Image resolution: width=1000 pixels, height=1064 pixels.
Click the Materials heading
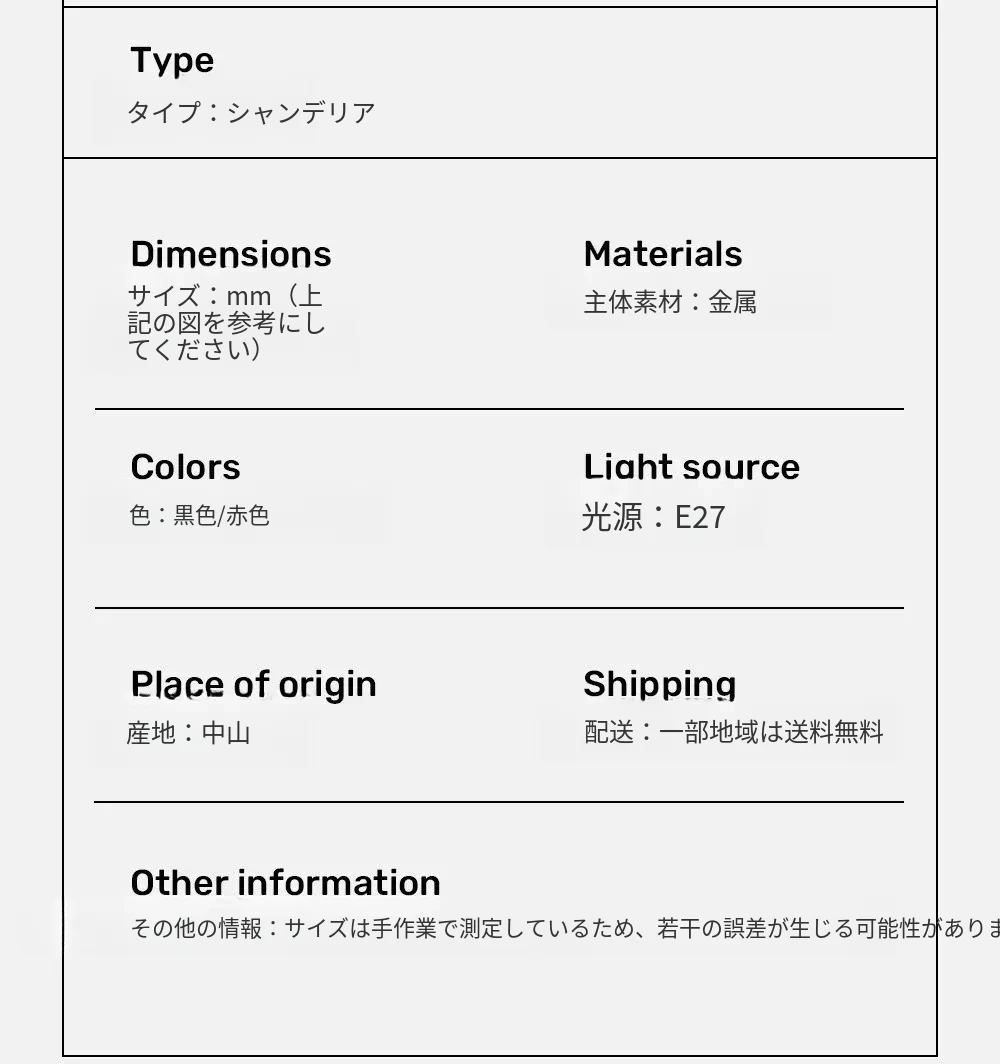point(663,254)
